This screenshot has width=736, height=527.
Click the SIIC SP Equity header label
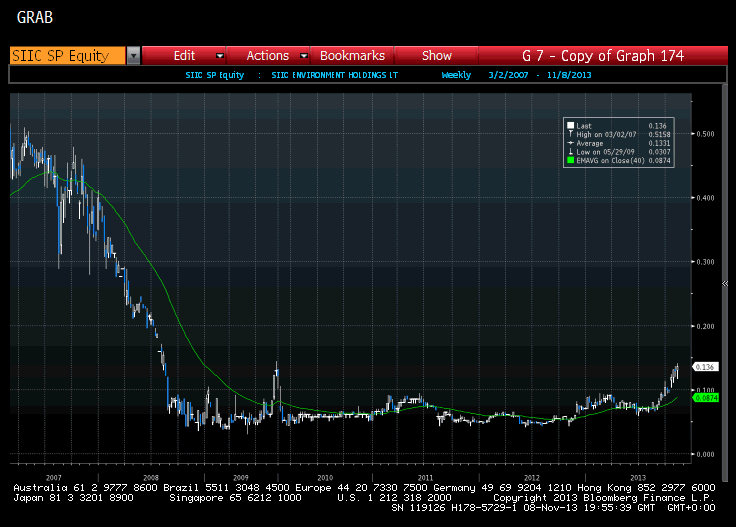click(215, 75)
